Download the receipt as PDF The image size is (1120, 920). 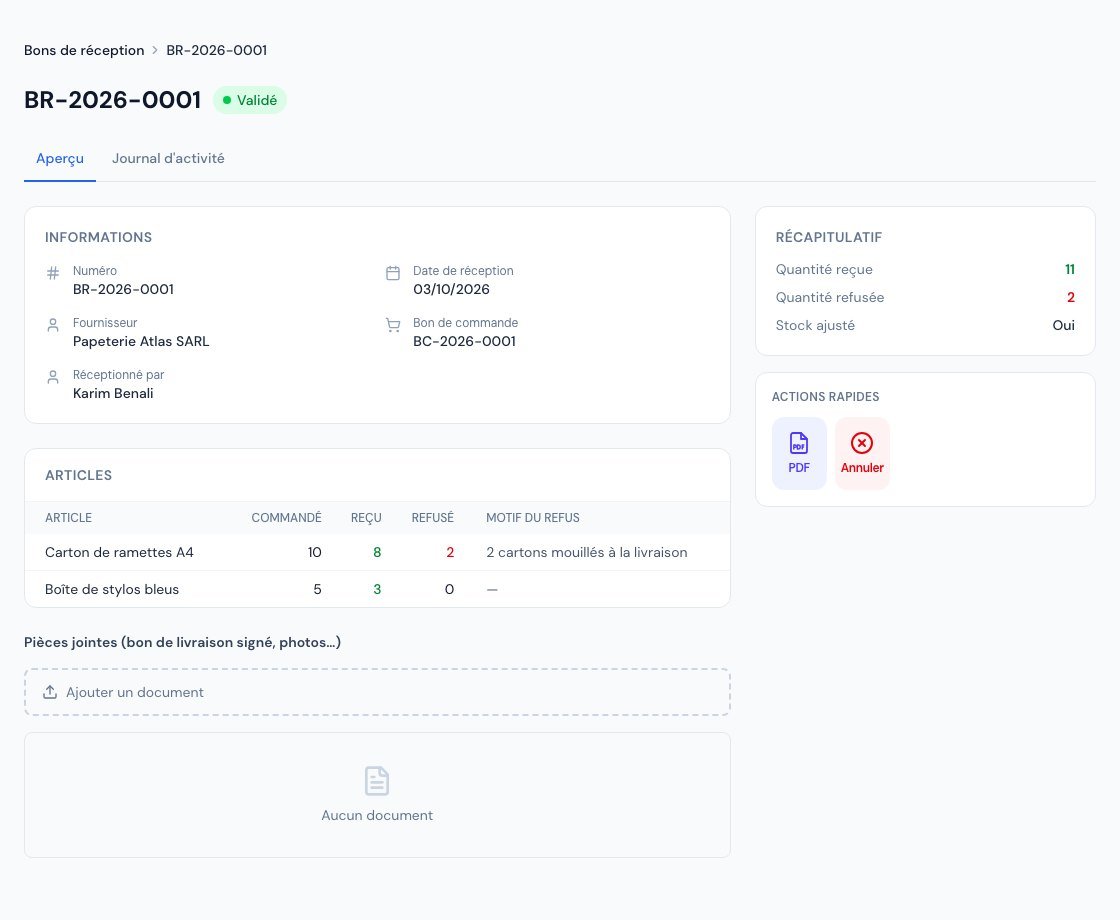(x=799, y=454)
